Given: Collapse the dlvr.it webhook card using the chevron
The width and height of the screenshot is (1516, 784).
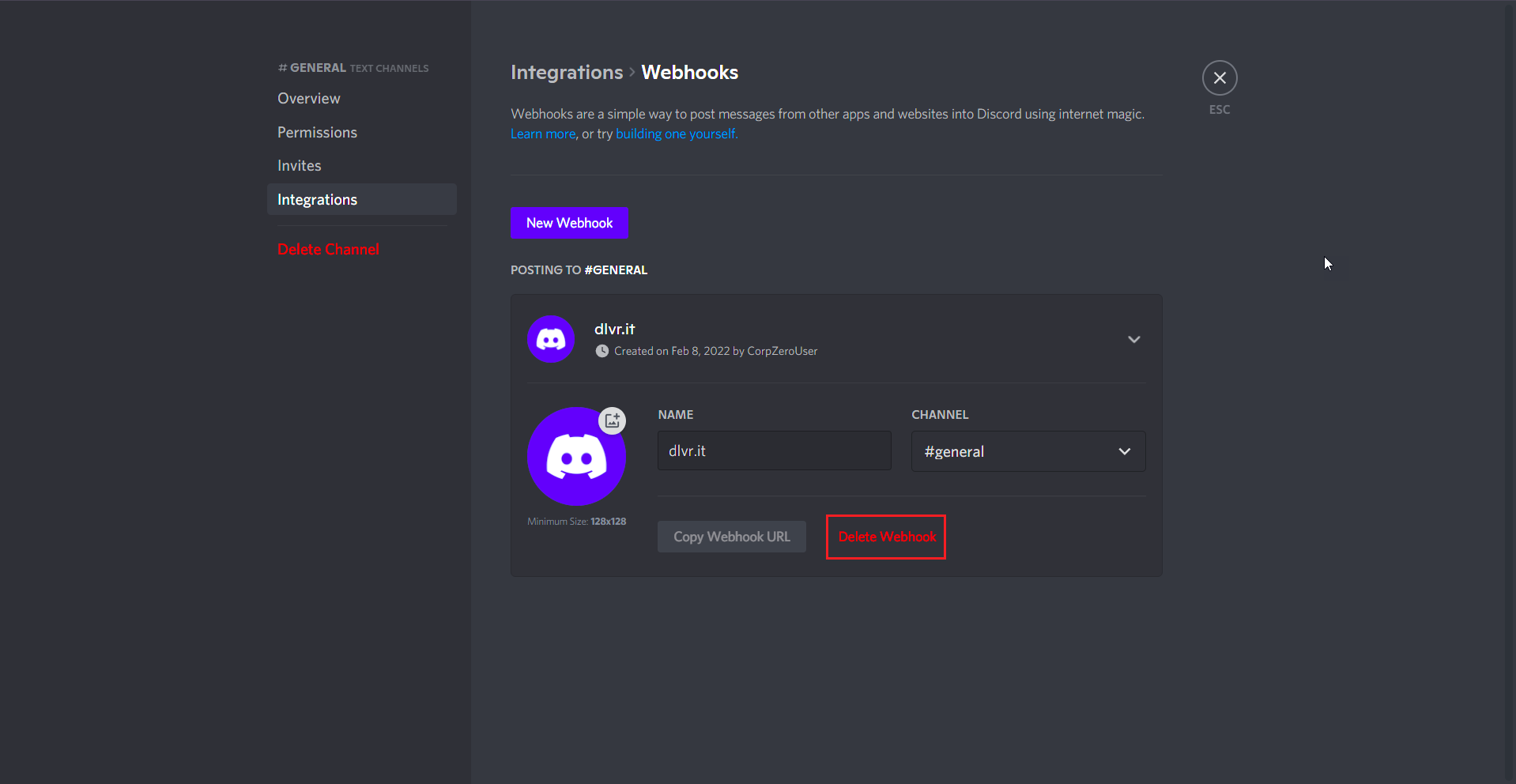Looking at the screenshot, I should click(1133, 339).
